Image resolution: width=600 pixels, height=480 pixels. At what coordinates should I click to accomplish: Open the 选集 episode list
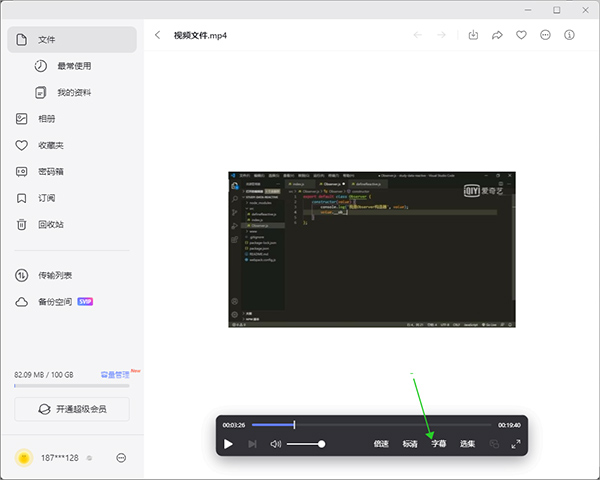pyautogui.click(x=467, y=444)
